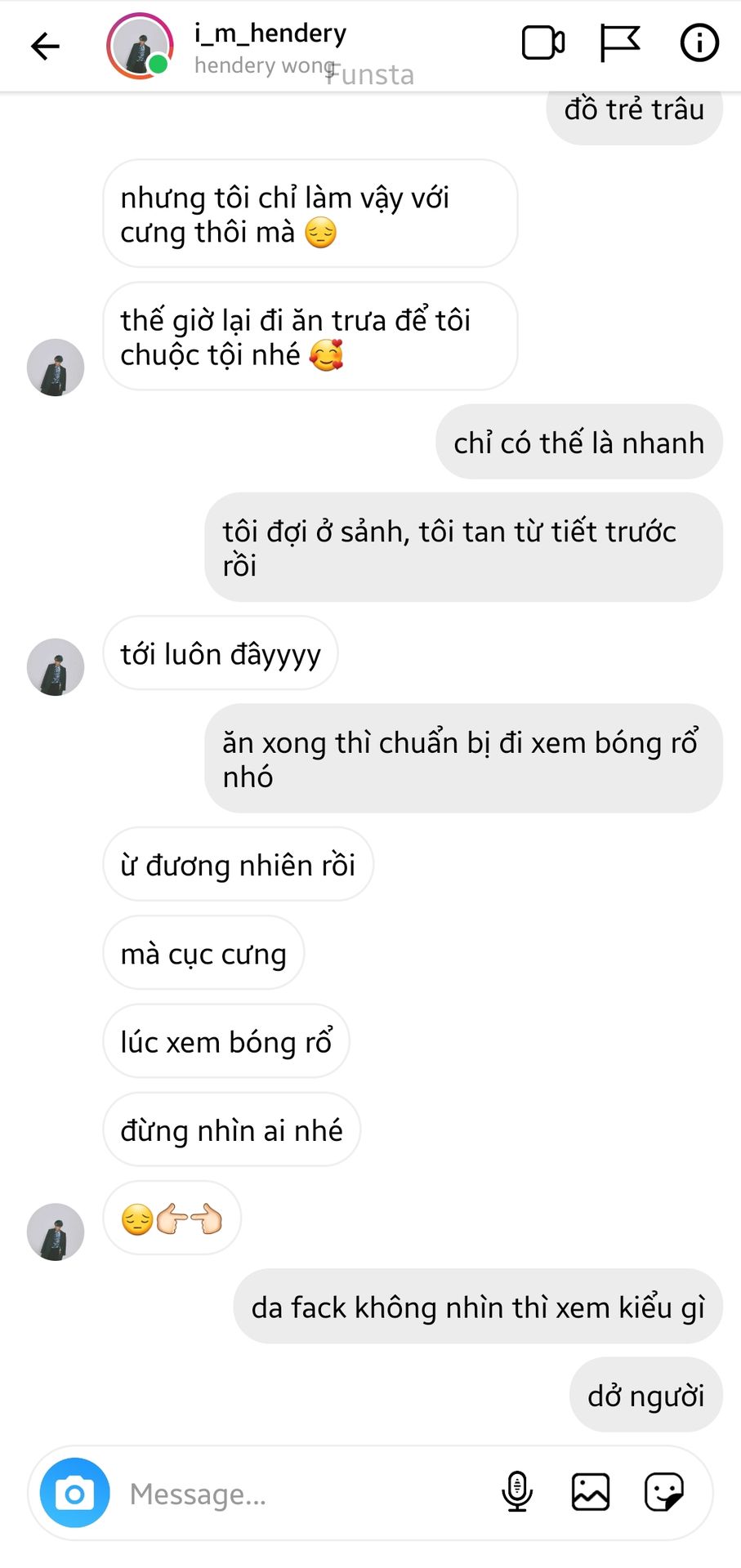Open the sticker picker icon
The image size is (741, 1568).
pos(664,1492)
